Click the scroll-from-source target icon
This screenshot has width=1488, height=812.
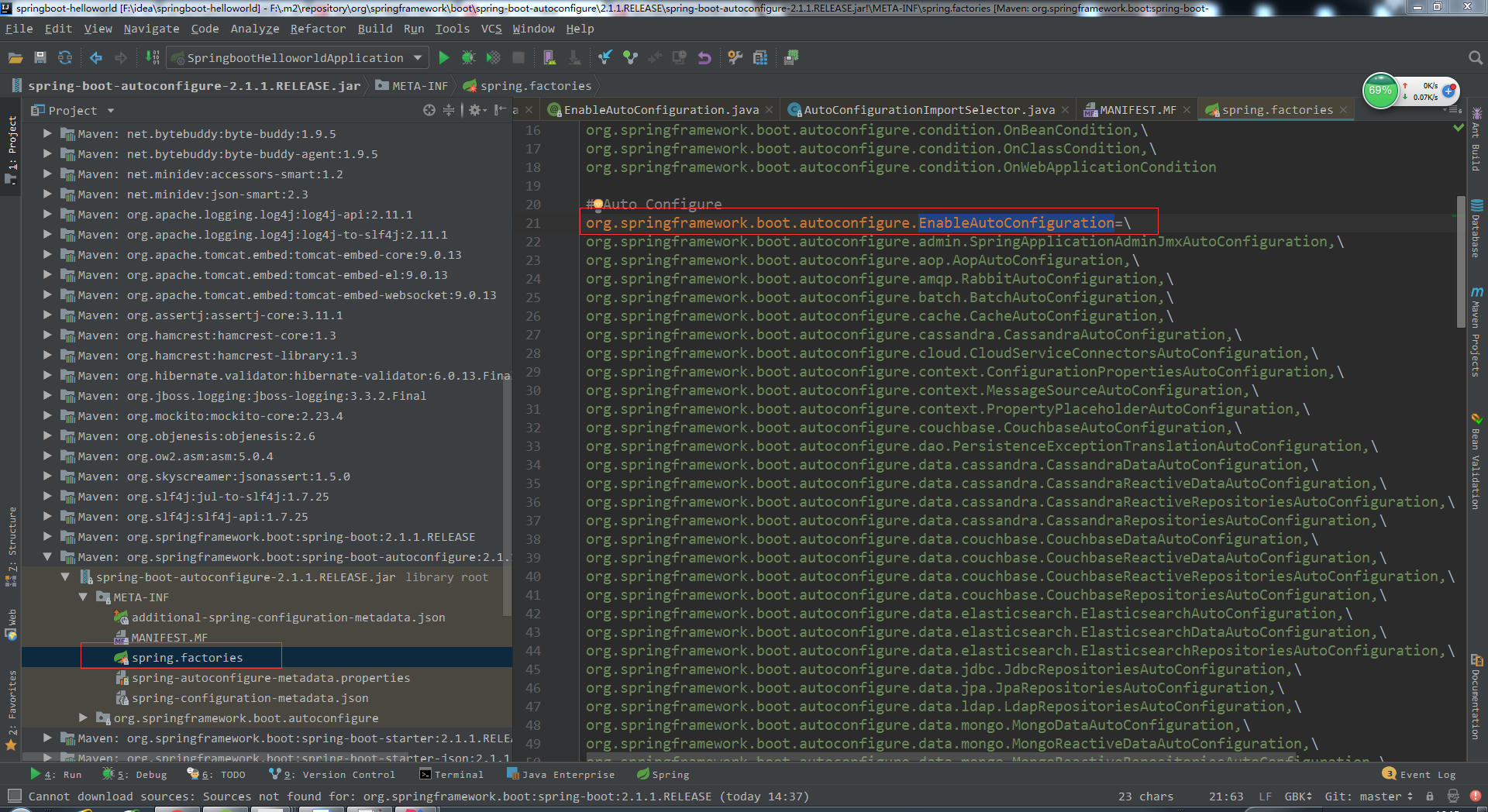click(429, 111)
